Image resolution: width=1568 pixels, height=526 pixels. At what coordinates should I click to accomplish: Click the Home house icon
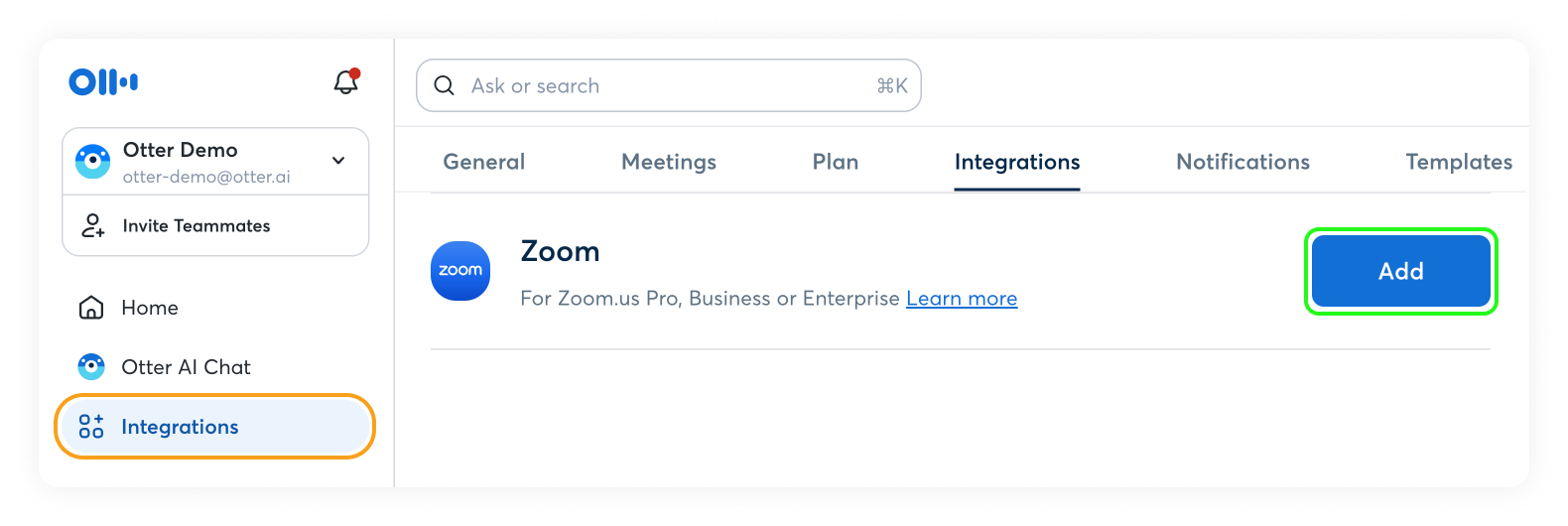point(91,308)
